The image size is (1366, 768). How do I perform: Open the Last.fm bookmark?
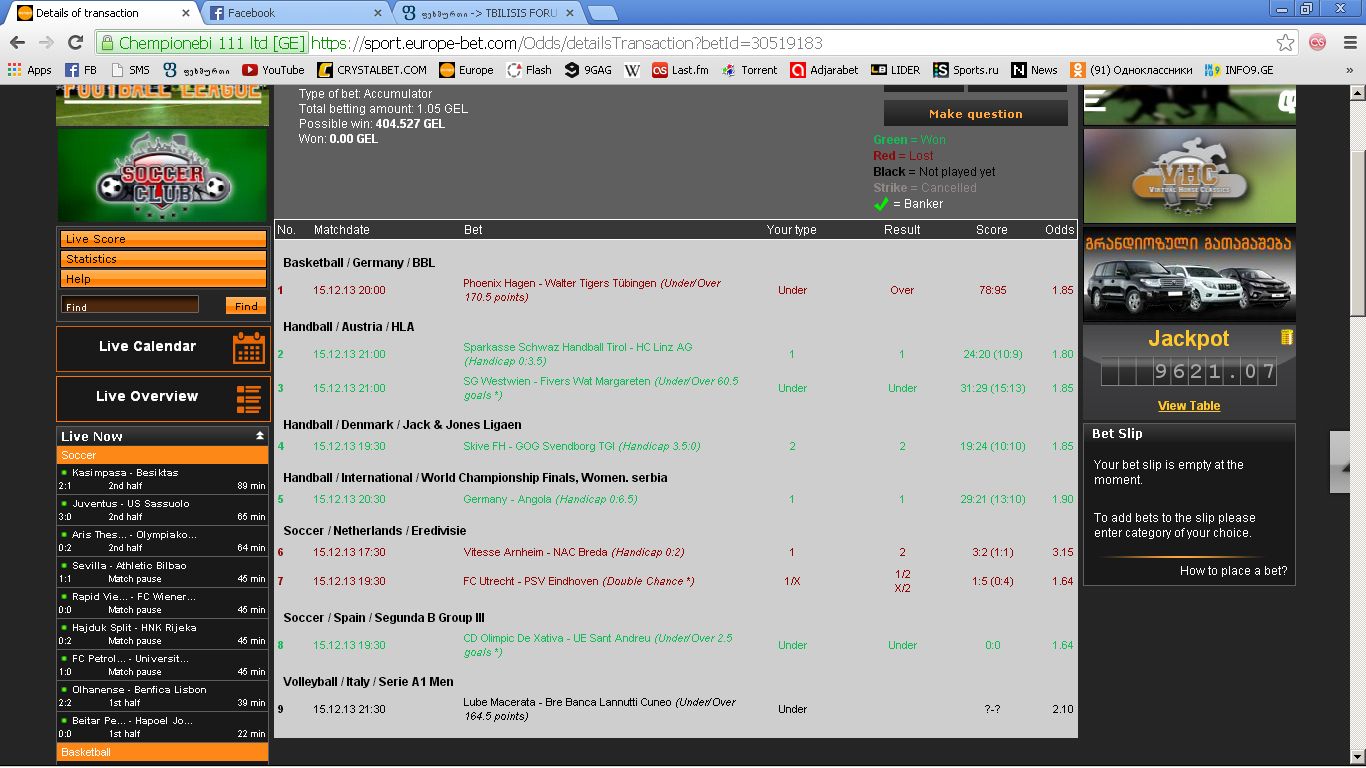[x=680, y=70]
